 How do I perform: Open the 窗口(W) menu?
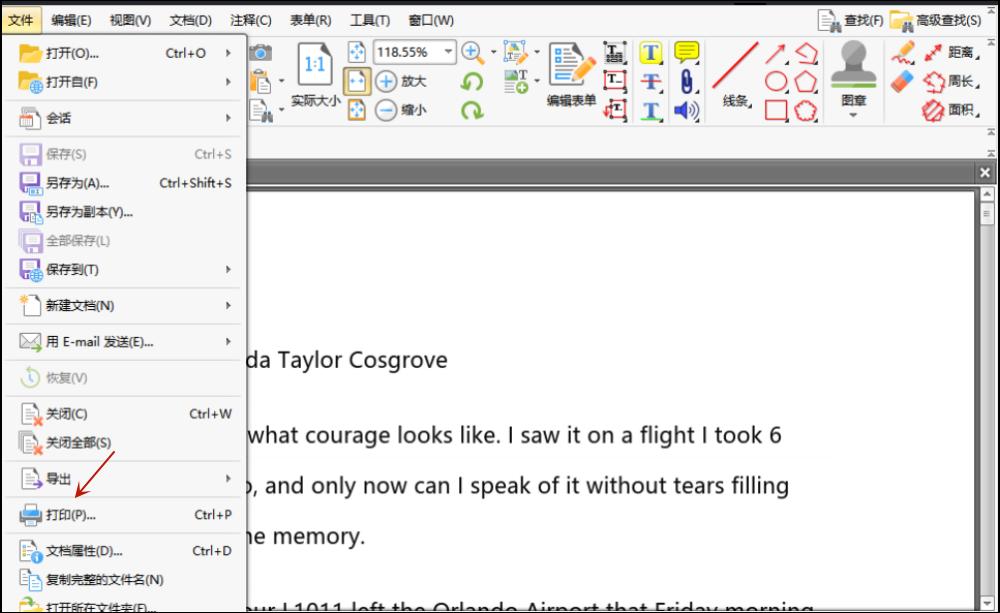pyautogui.click(x=431, y=20)
